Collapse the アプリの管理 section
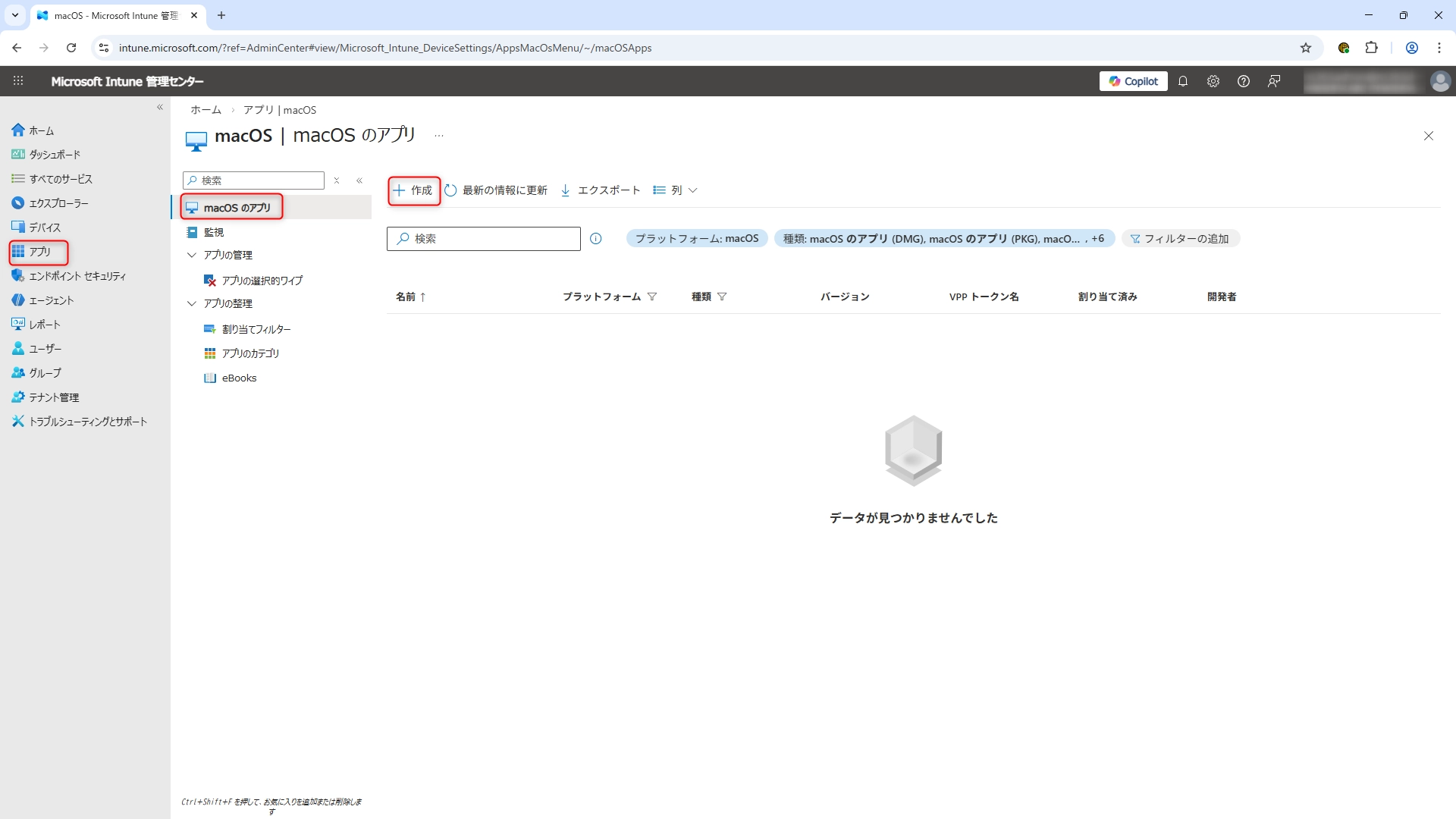 (x=192, y=256)
